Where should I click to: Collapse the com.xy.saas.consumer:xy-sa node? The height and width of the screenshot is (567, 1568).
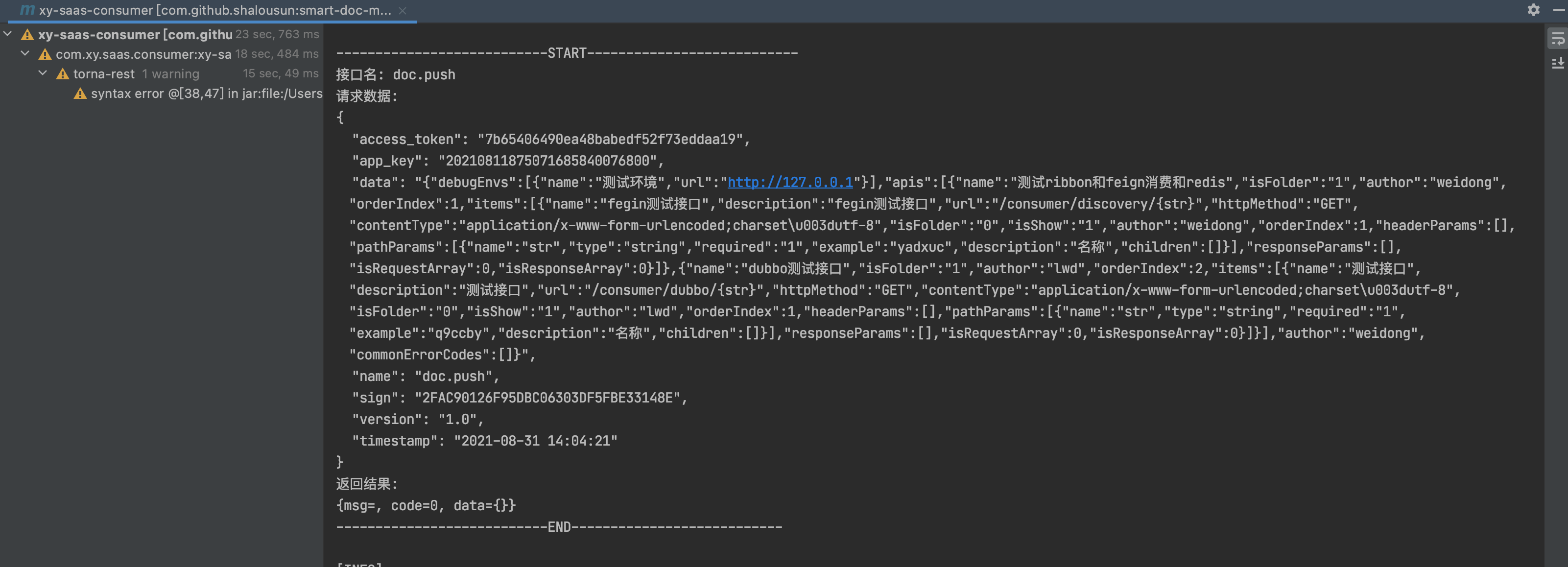[25, 53]
